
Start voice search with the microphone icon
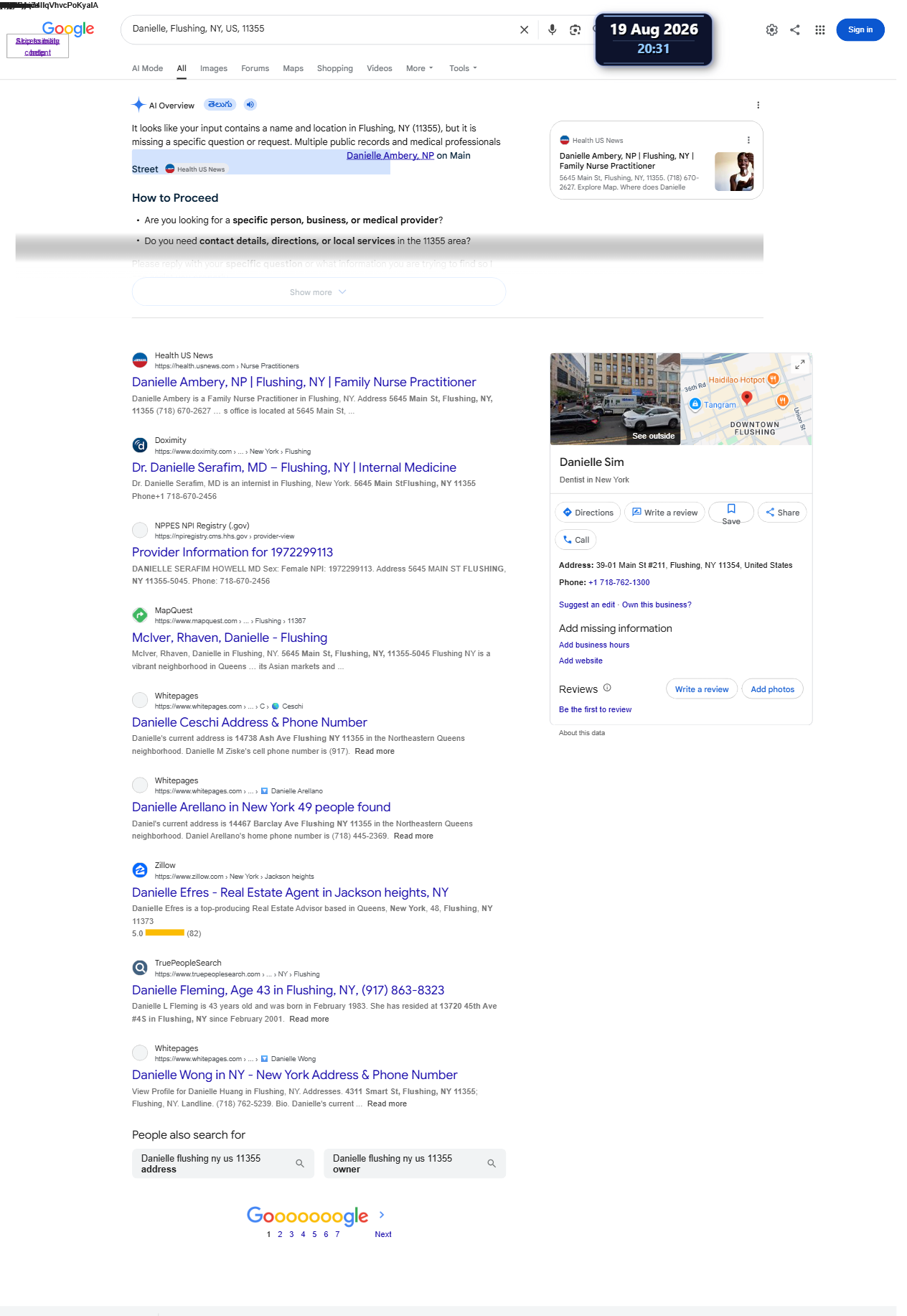coord(552,29)
